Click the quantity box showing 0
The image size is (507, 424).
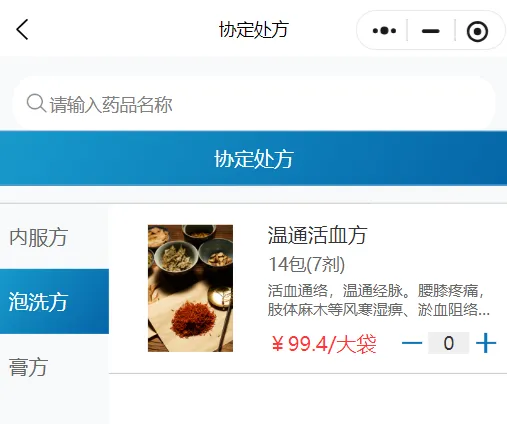click(448, 343)
